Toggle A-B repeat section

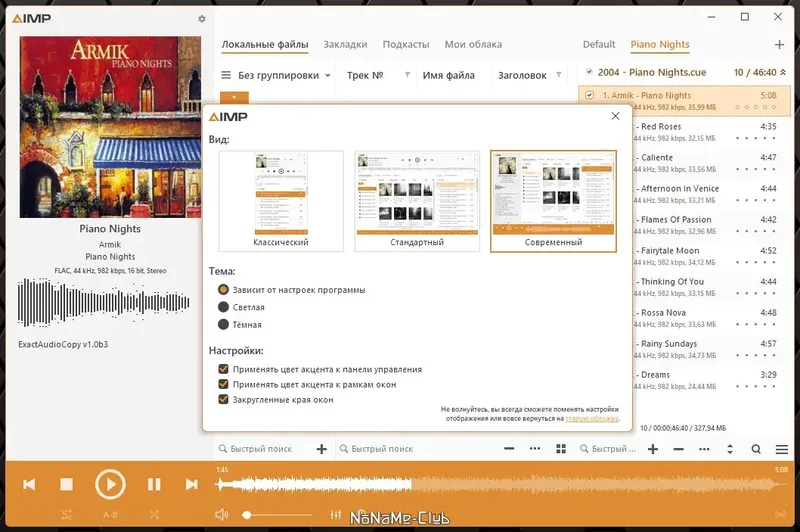point(110,515)
